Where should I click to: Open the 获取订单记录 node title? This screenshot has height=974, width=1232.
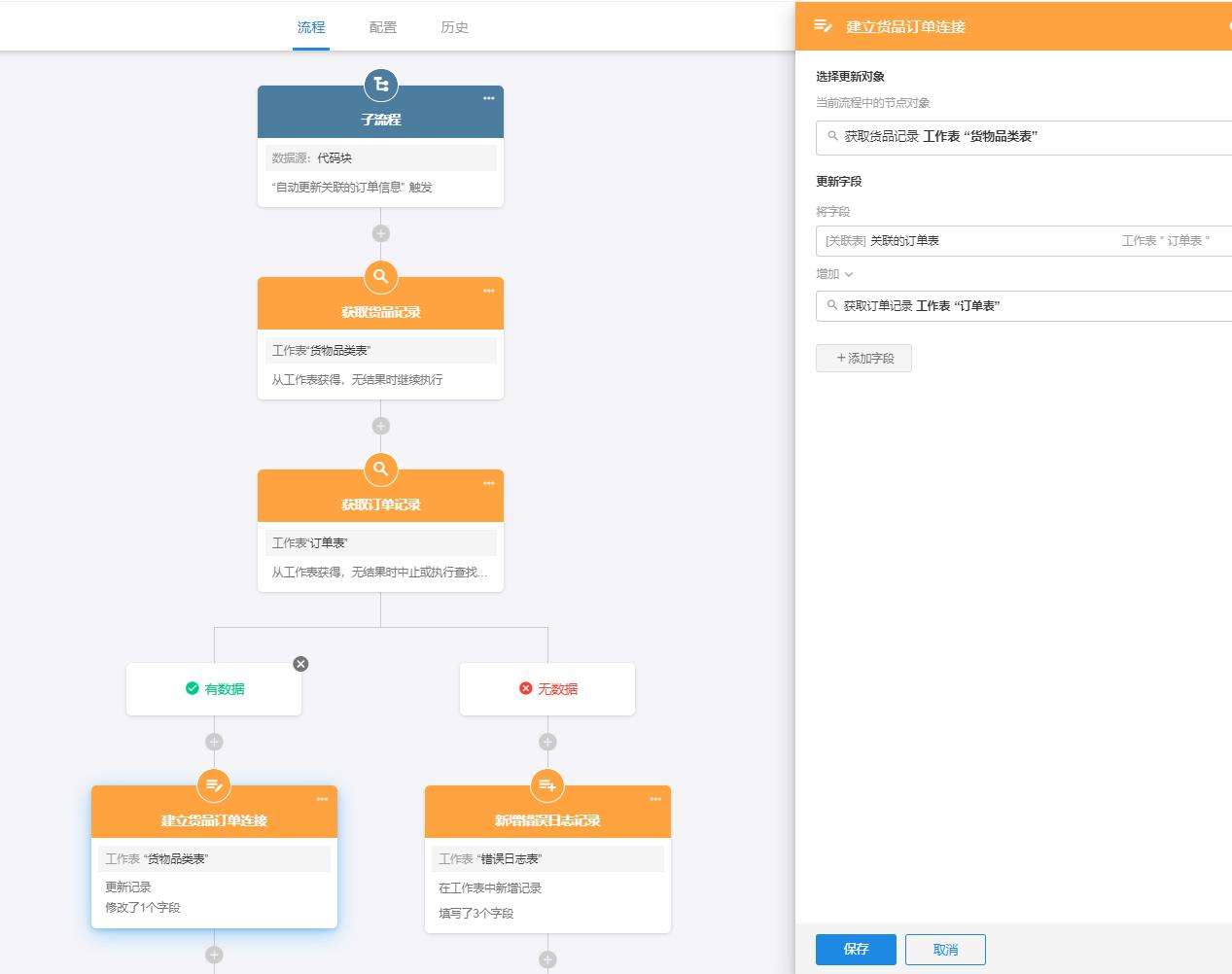pyautogui.click(x=380, y=504)
